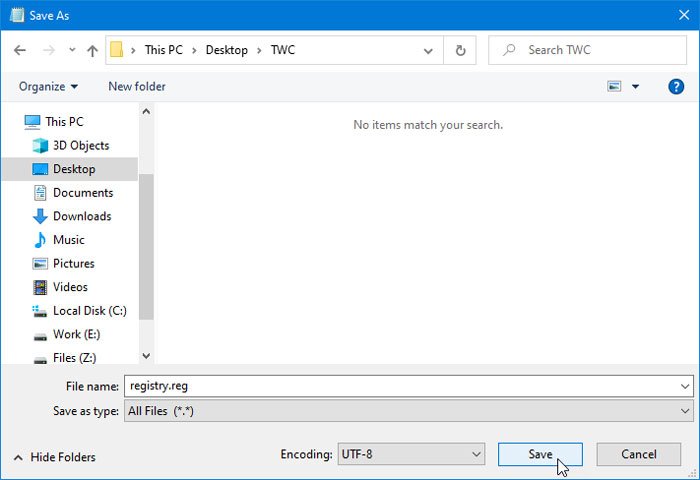Click New folder in toolbar
The height and width of the screenshot is (480, 700).
click(137, 87)
